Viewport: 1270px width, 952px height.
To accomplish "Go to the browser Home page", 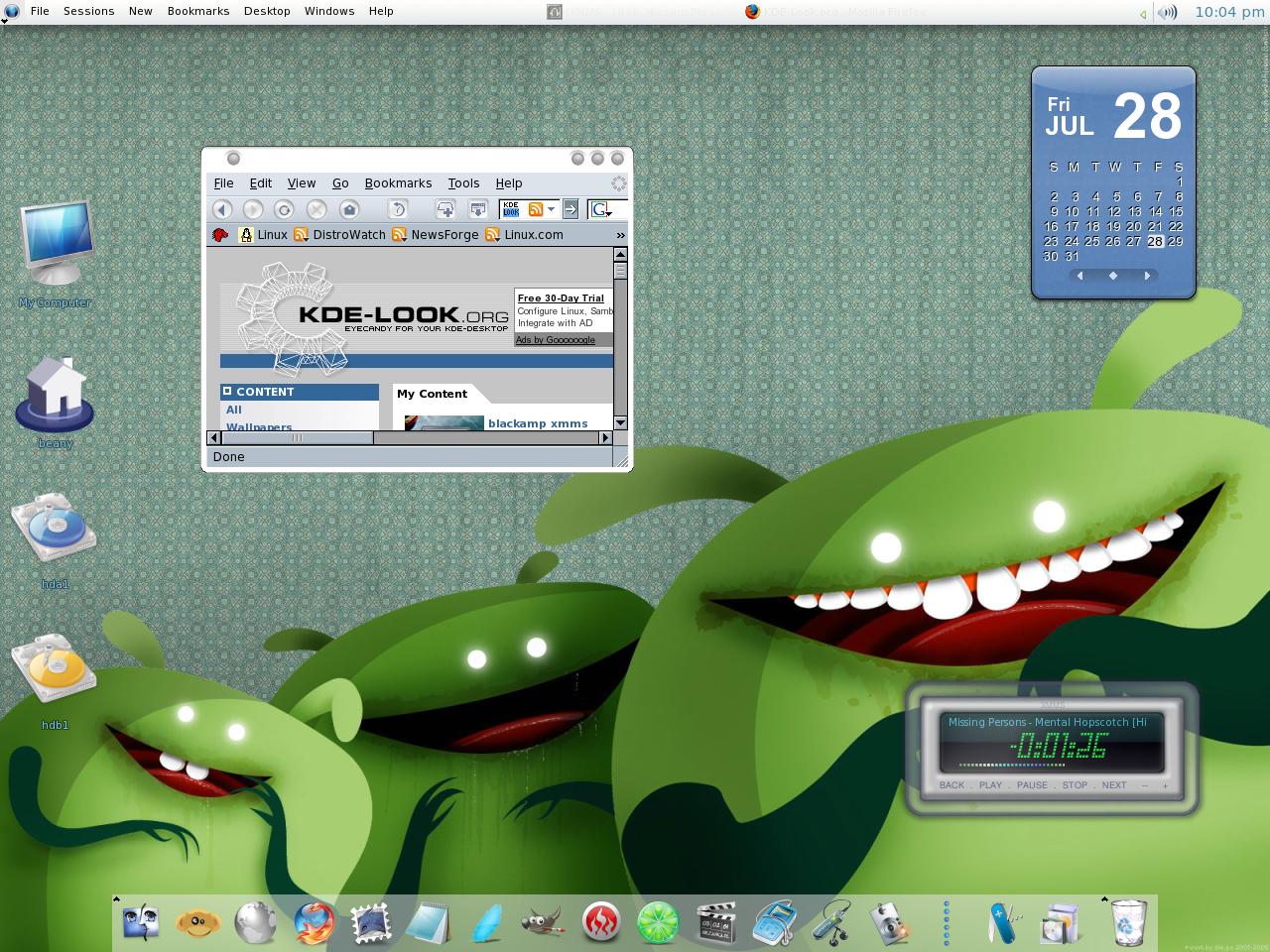I will tap(349, 209).
